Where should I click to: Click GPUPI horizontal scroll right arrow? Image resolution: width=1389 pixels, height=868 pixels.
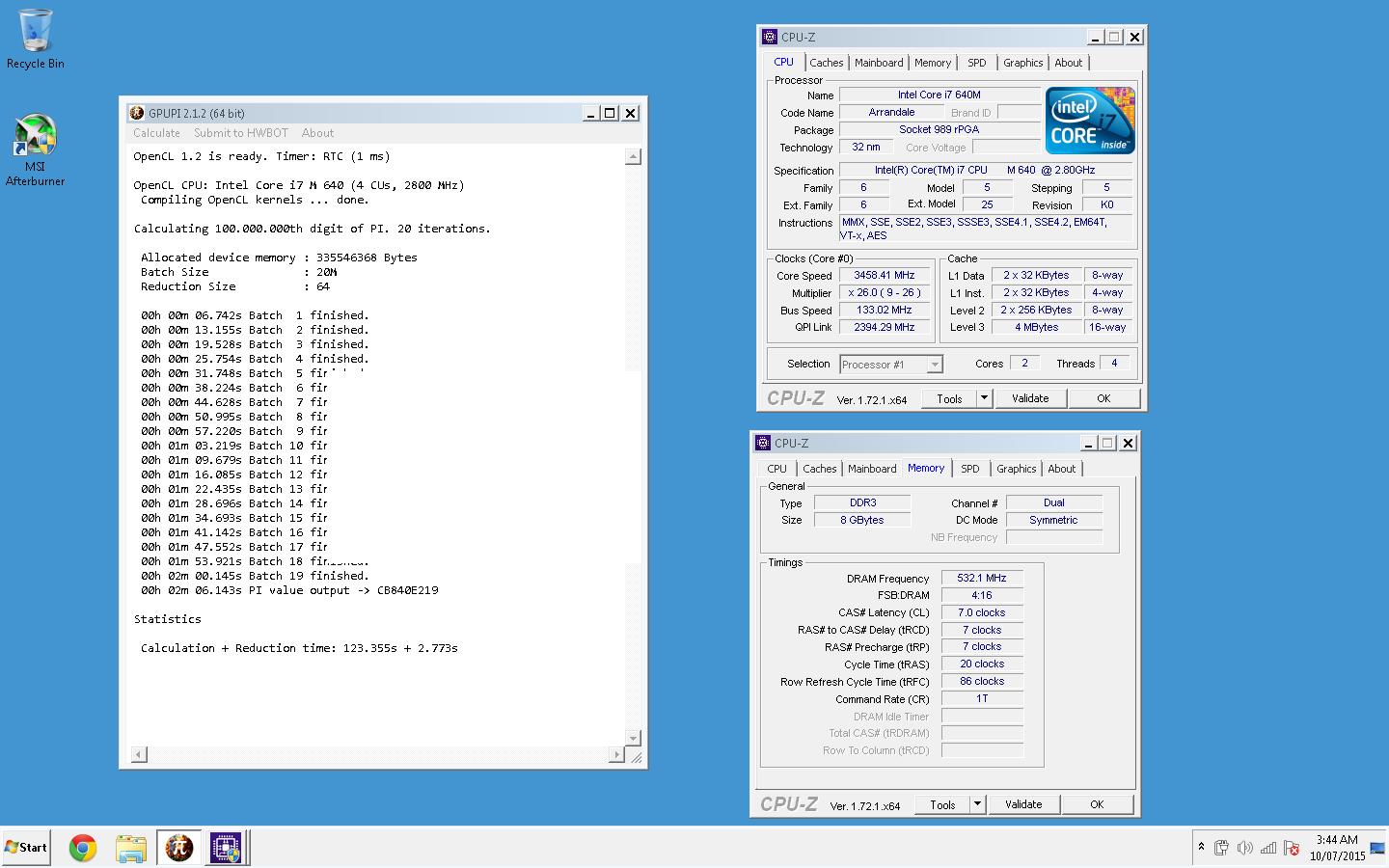coord(616,754)
